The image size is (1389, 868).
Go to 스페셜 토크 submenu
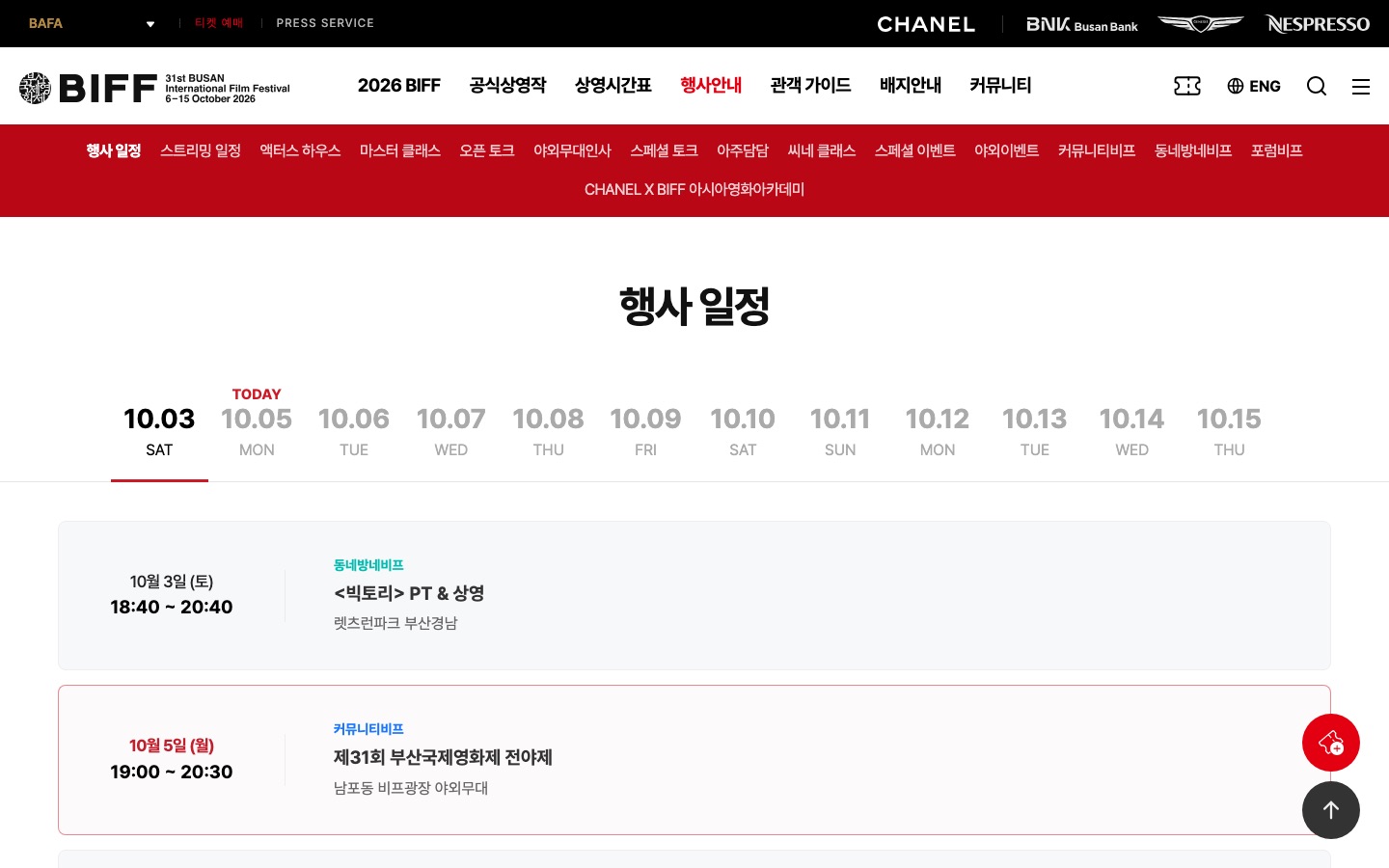[x=664, y=150]
